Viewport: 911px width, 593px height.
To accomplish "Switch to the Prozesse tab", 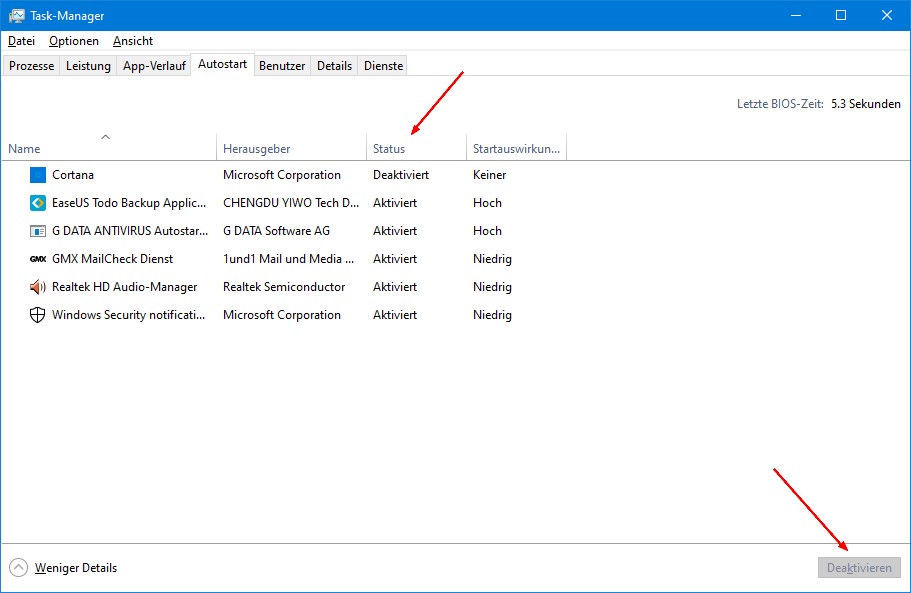I will coord(31,66).
